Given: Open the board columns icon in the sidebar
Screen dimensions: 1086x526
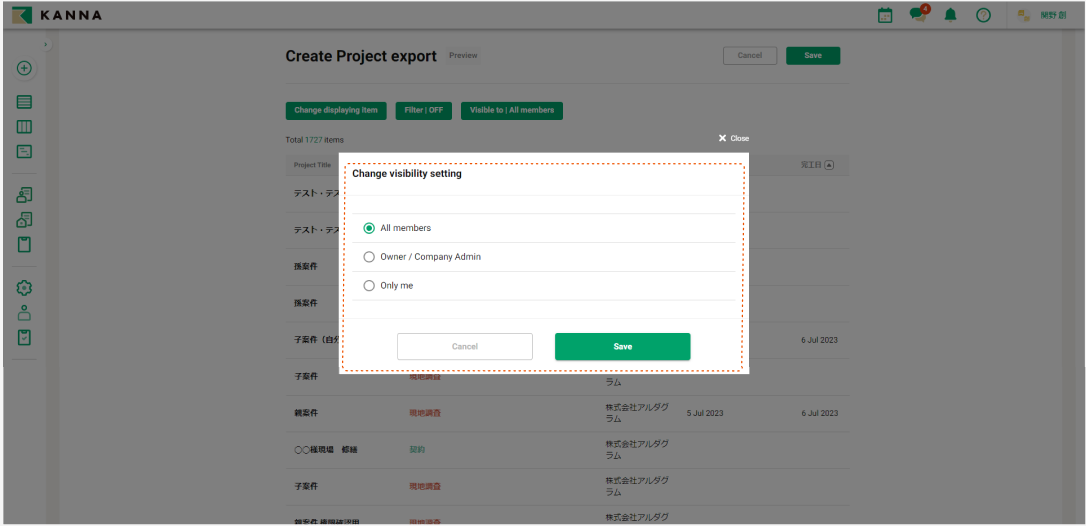Looking at the screenshot, I should point(25,127).
